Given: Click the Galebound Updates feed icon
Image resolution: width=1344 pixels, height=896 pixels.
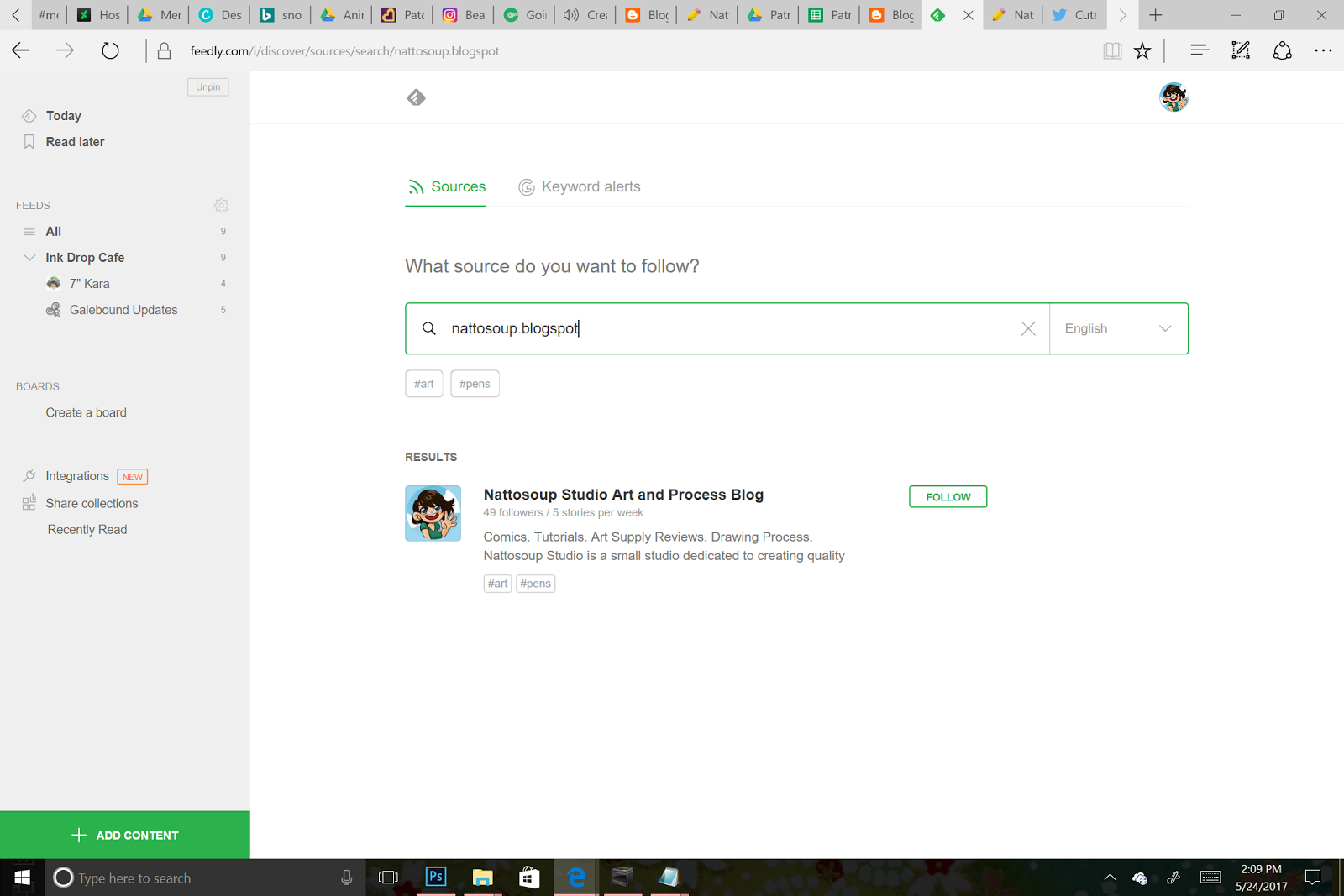Looking at the screenshot, I should [x=54, y=310].
